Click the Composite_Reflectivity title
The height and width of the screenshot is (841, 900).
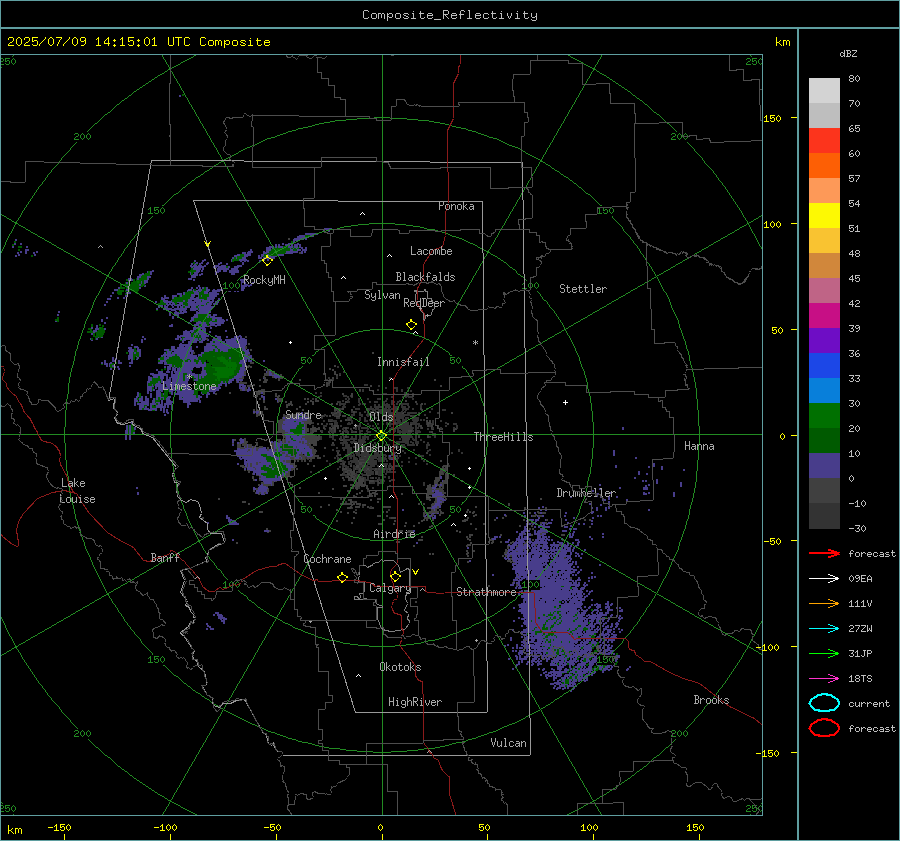(x=450, y=15)
